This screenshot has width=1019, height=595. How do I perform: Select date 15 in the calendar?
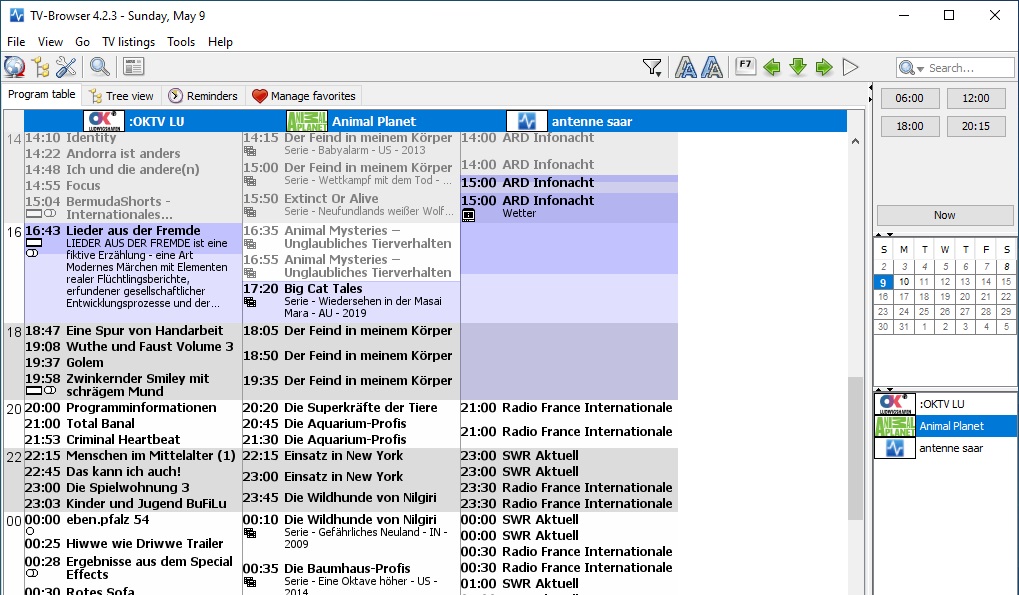[x=1006, y=282]
